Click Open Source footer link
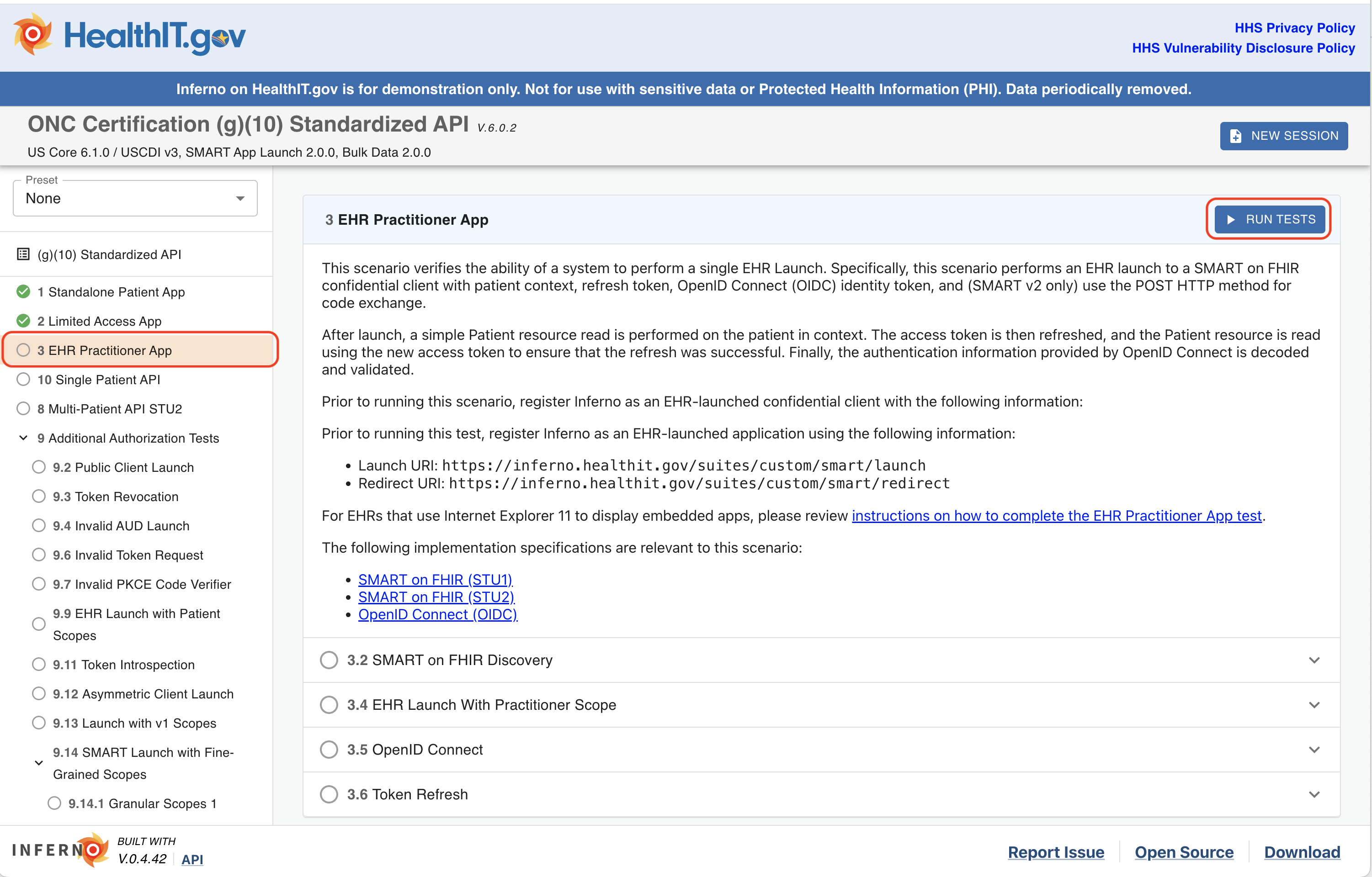 tap(1184, 852)
